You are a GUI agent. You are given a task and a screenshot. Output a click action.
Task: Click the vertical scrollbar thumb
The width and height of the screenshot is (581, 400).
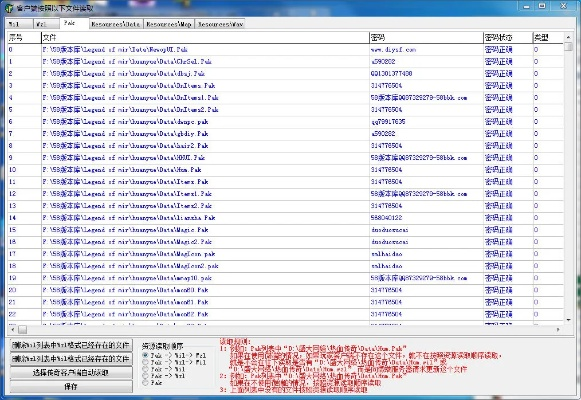coord(568,47)
